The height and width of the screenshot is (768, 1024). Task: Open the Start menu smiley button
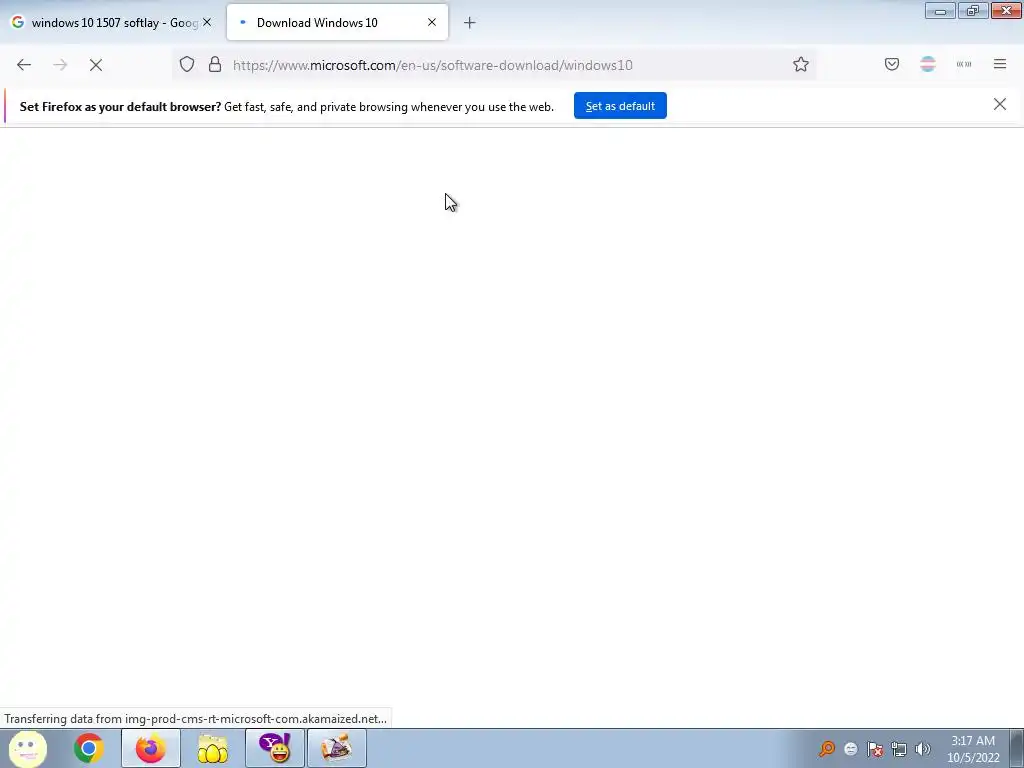[28, 748]
